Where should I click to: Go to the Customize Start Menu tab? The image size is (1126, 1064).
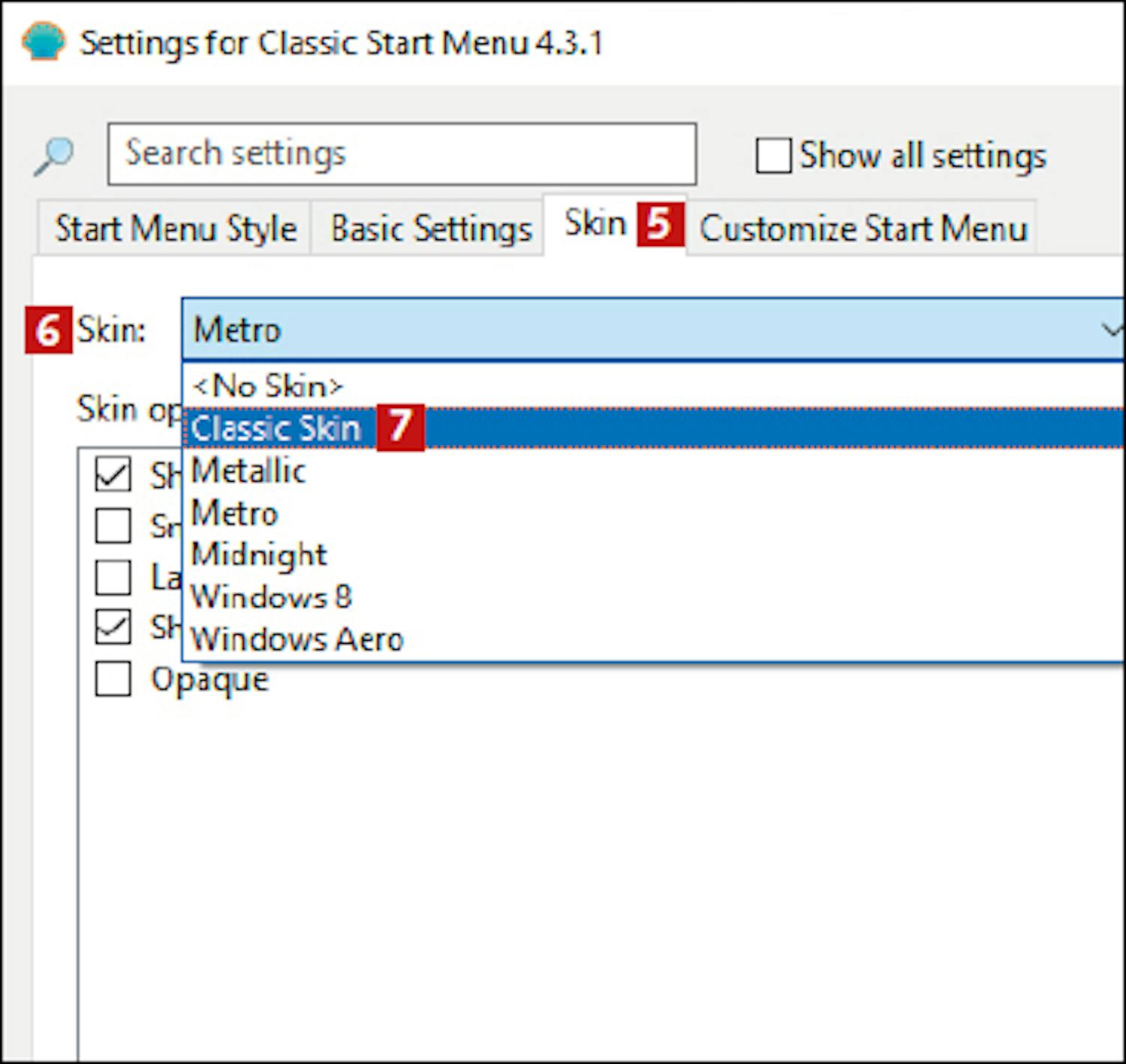coord(863,229)
